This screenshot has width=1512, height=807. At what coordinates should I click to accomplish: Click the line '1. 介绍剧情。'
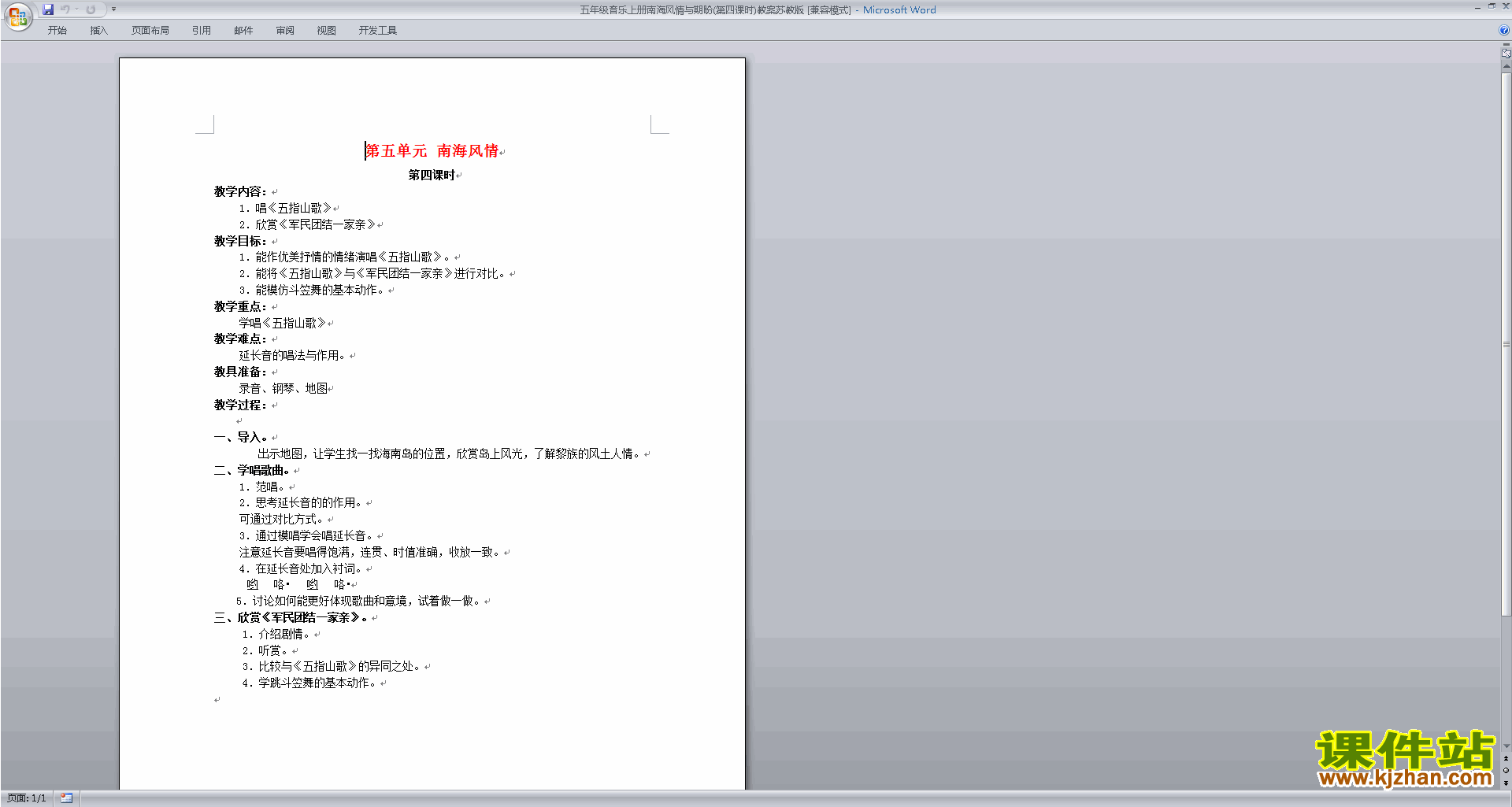point(276,634)
